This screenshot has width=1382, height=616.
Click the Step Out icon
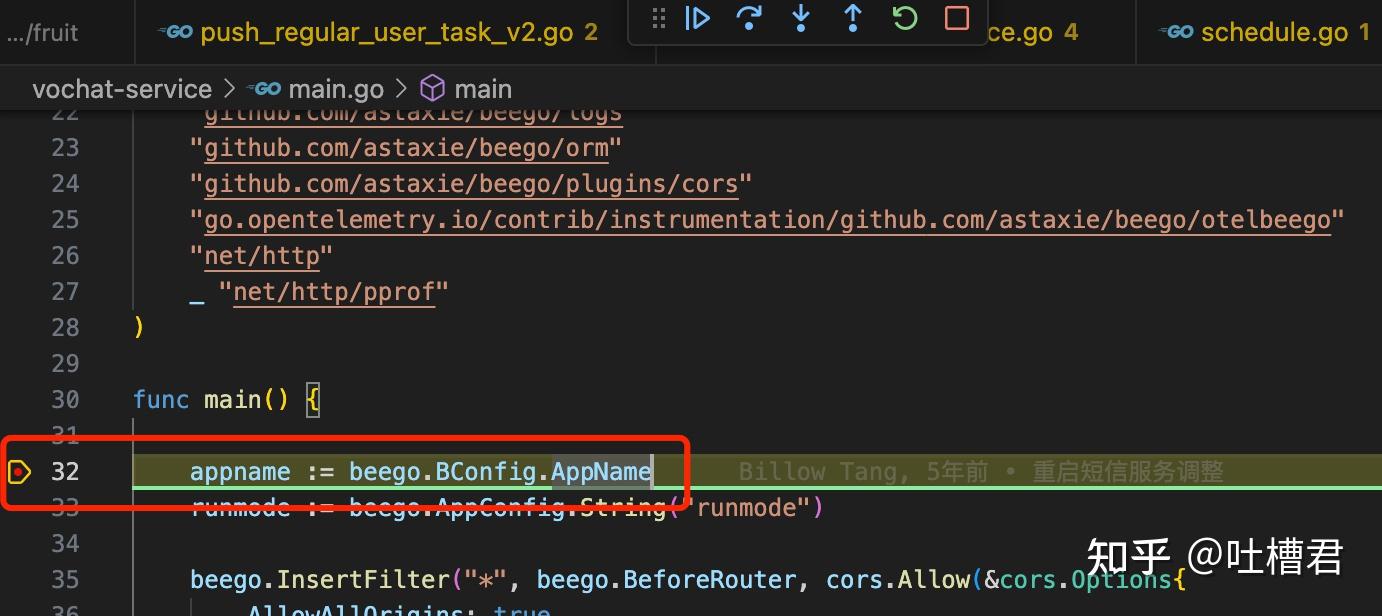pyautogui.click(x=853, y=18)
